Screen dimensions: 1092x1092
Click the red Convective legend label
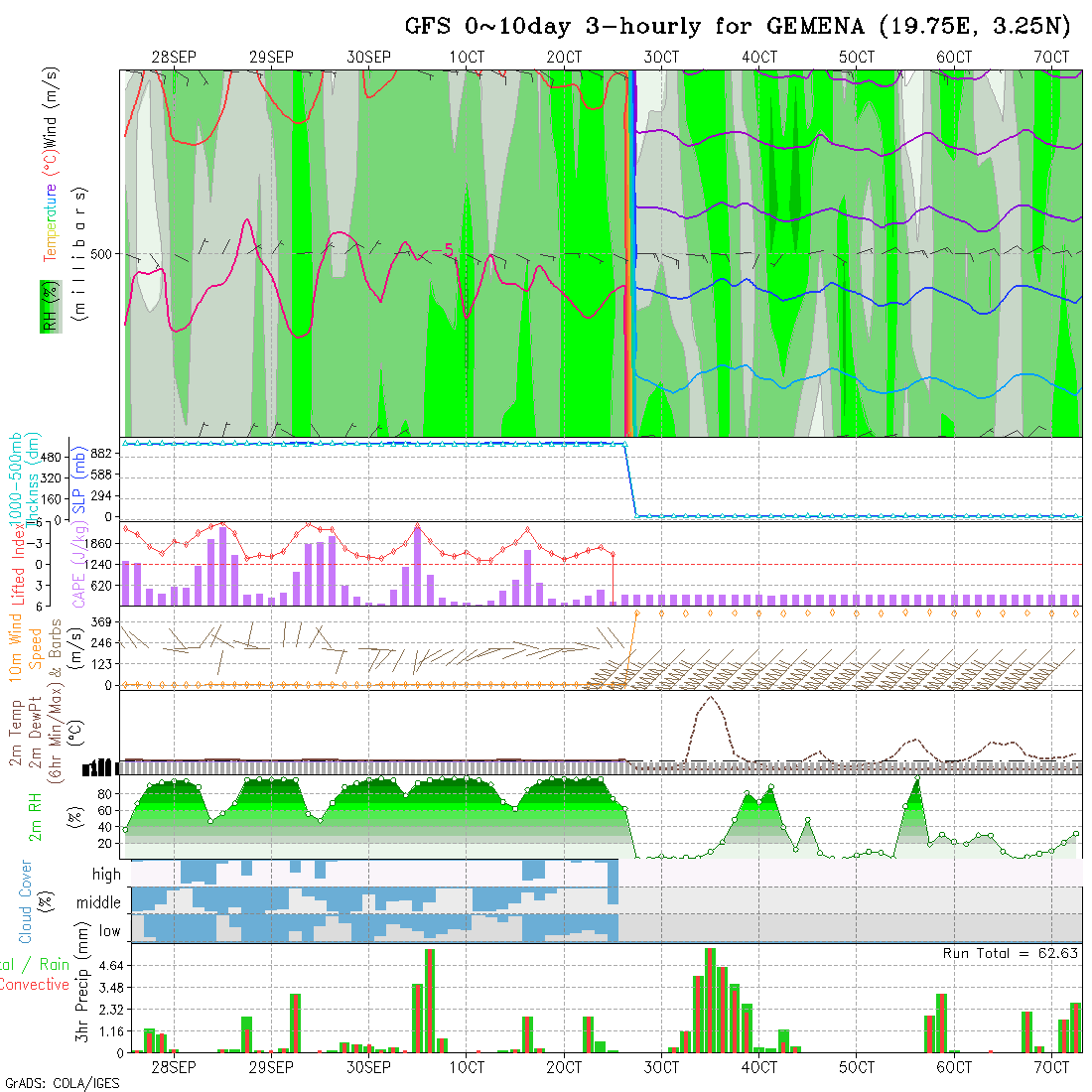[35, 985]
